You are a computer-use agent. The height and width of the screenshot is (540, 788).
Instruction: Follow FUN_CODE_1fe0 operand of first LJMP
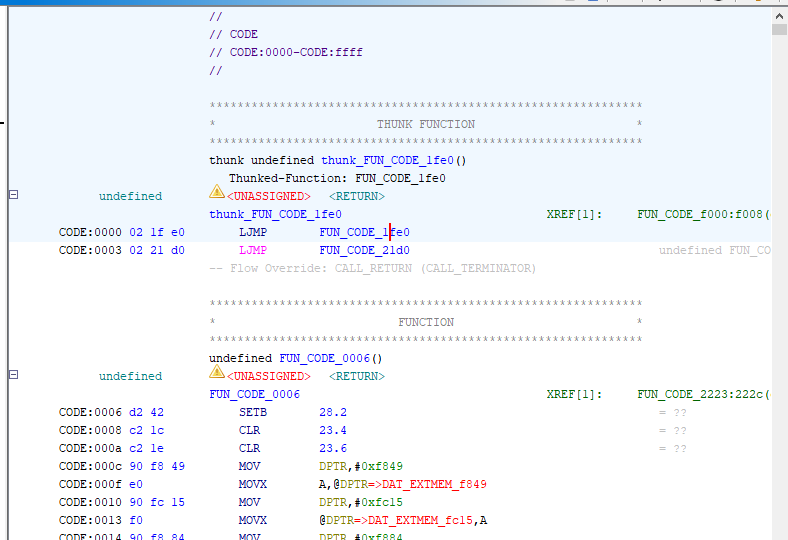[x=364, y=233]
